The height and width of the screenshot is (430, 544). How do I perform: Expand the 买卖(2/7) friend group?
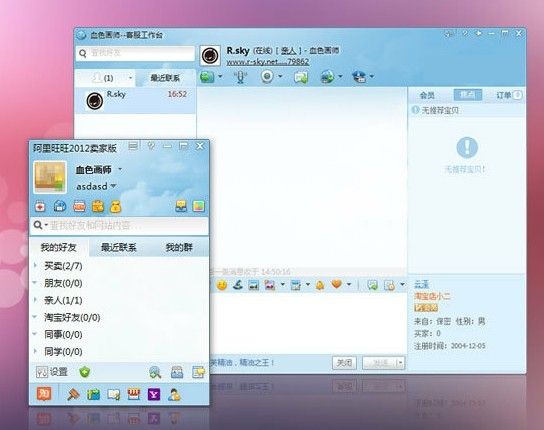35,265
